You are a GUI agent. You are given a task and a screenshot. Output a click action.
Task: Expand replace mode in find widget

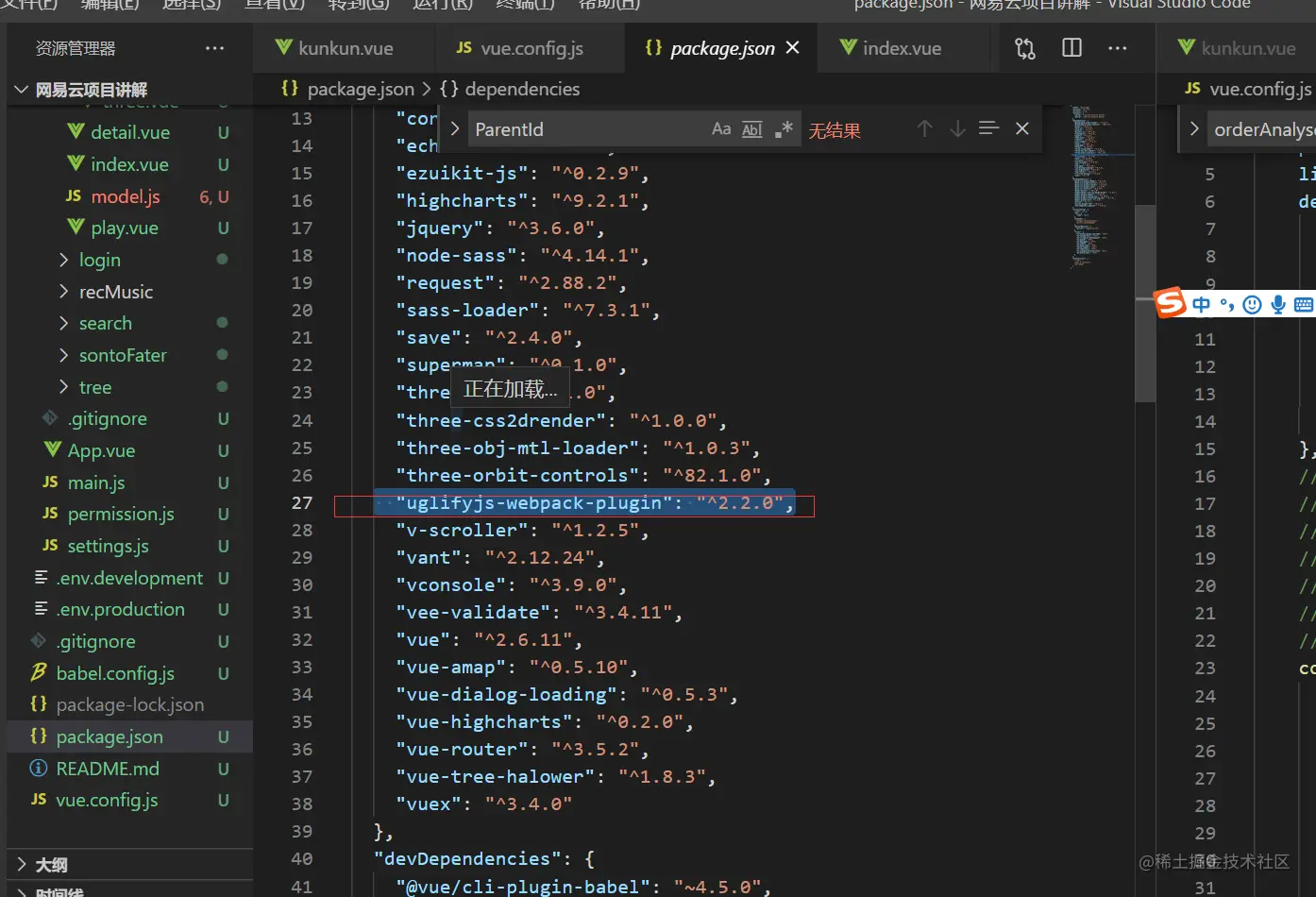point(455,129)
